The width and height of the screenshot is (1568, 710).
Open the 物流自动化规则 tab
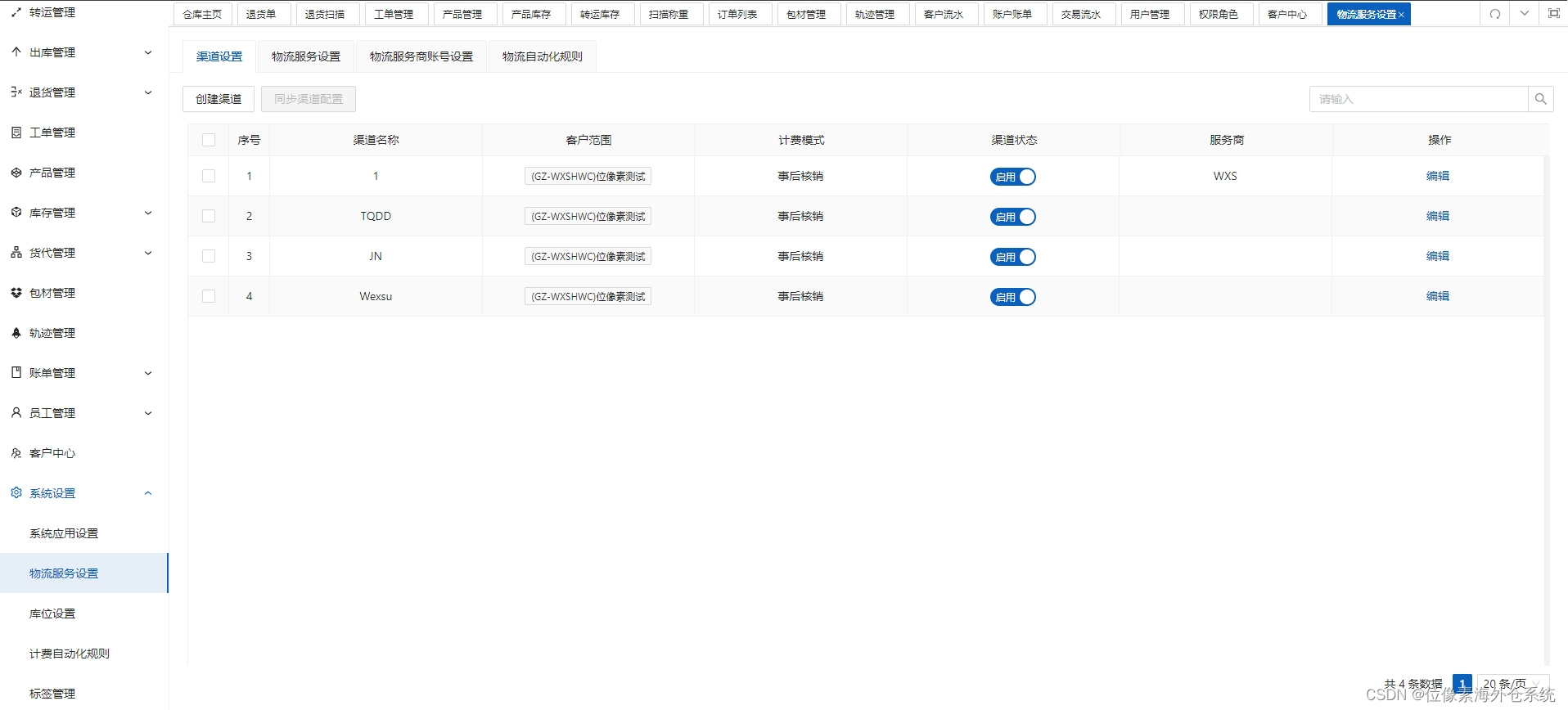coord(543,56)
